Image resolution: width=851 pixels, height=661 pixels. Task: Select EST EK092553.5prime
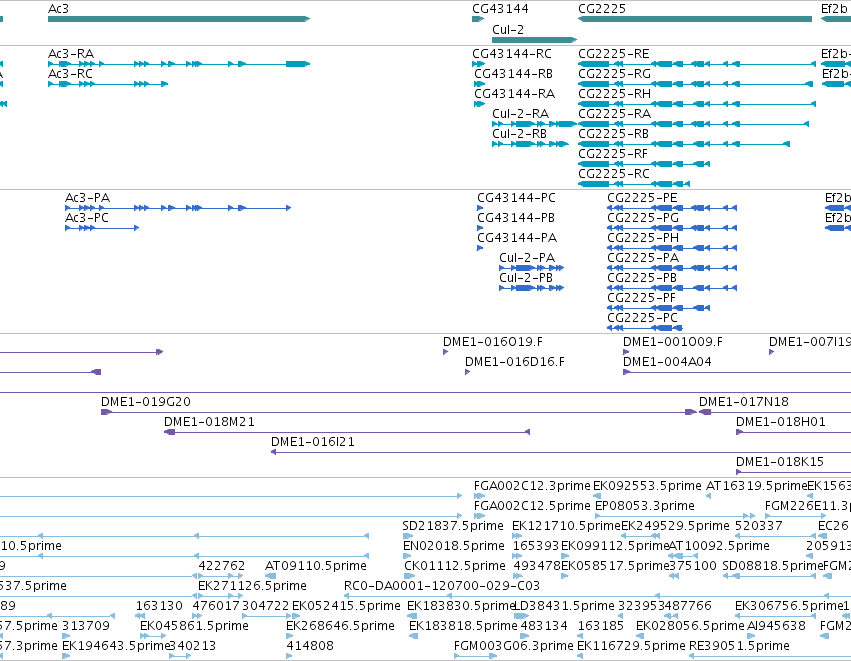647,486
